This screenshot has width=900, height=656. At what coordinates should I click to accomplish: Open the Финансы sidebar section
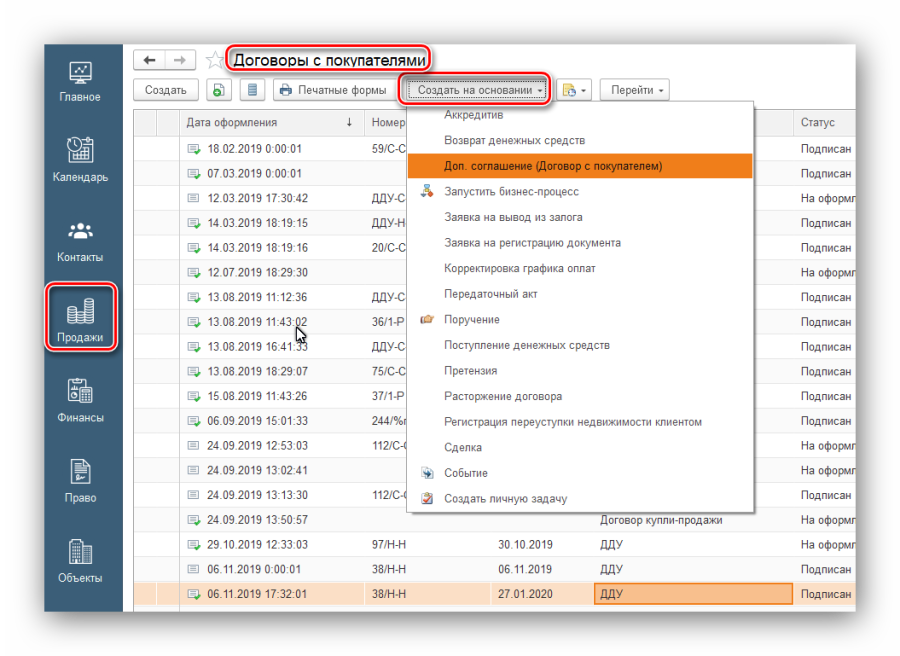point(80,400)
